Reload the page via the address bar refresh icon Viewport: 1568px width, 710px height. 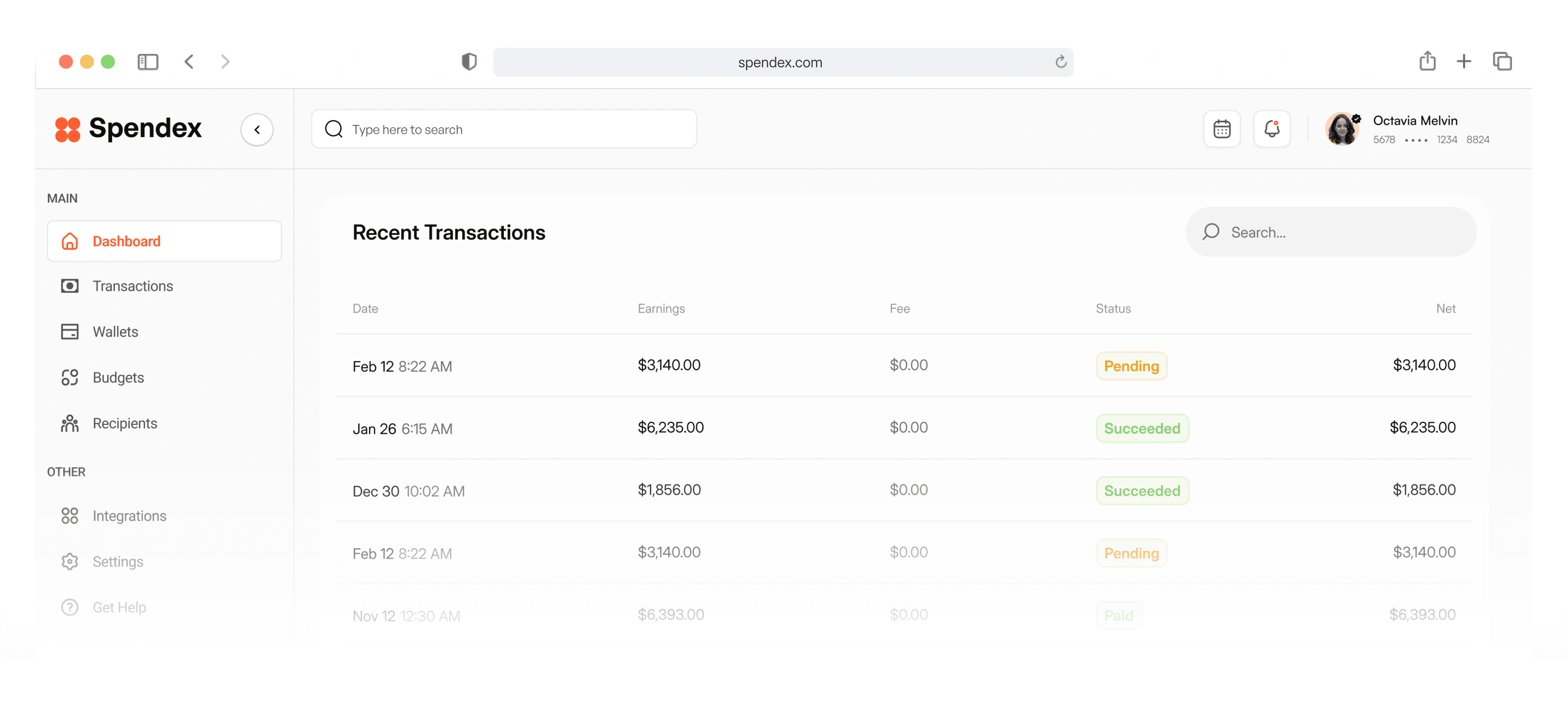[x=1061, y=62]
